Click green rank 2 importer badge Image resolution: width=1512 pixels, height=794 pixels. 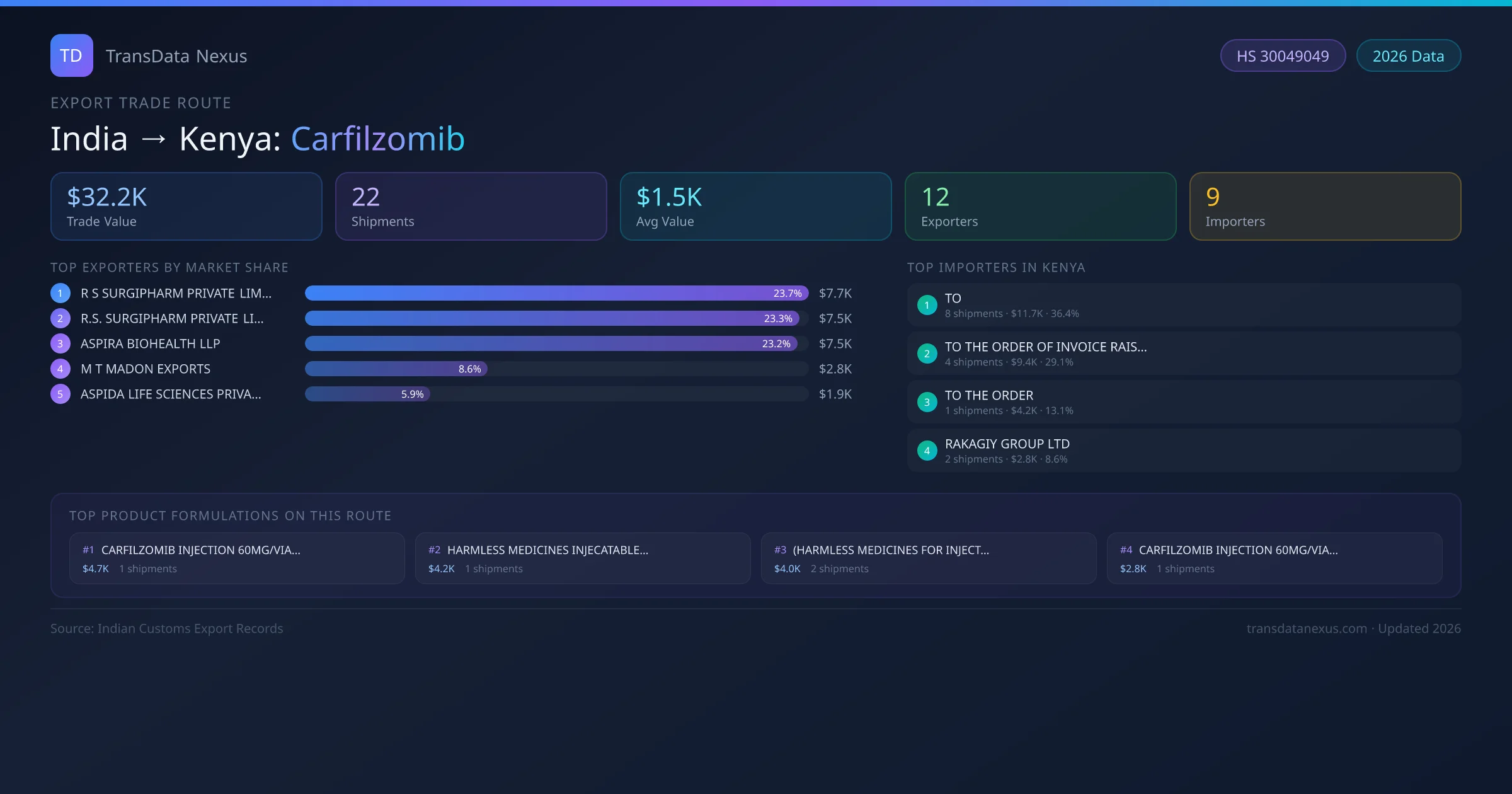(x=927, y=354)
